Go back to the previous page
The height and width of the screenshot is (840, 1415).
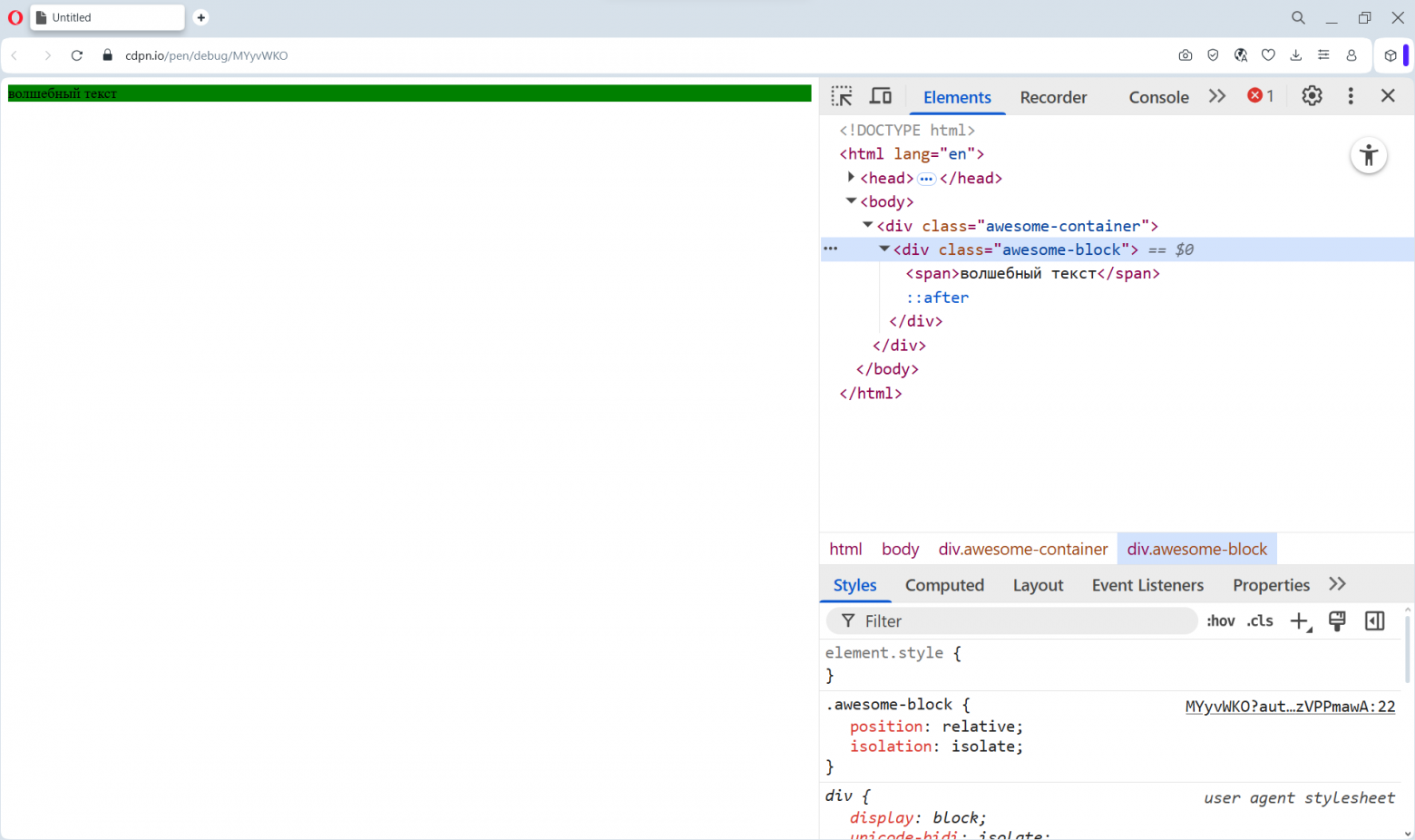click(x=15, y=55)
